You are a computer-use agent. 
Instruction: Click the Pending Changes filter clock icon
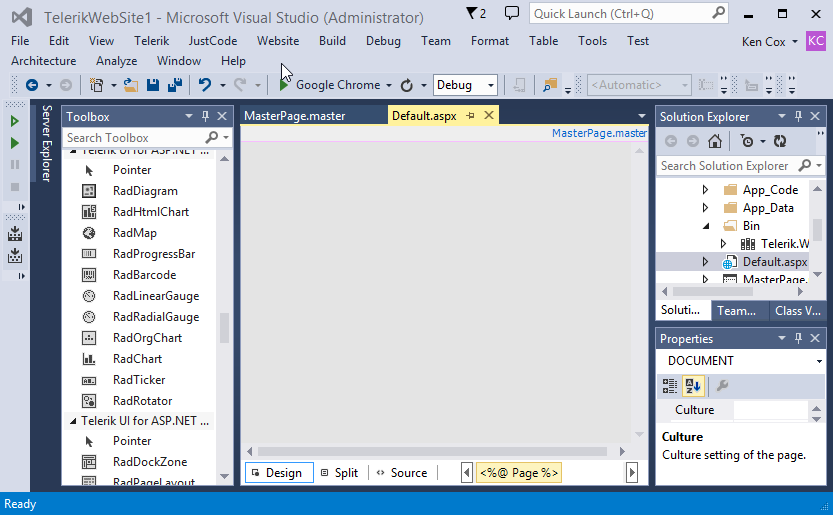(x=747, y=141)
